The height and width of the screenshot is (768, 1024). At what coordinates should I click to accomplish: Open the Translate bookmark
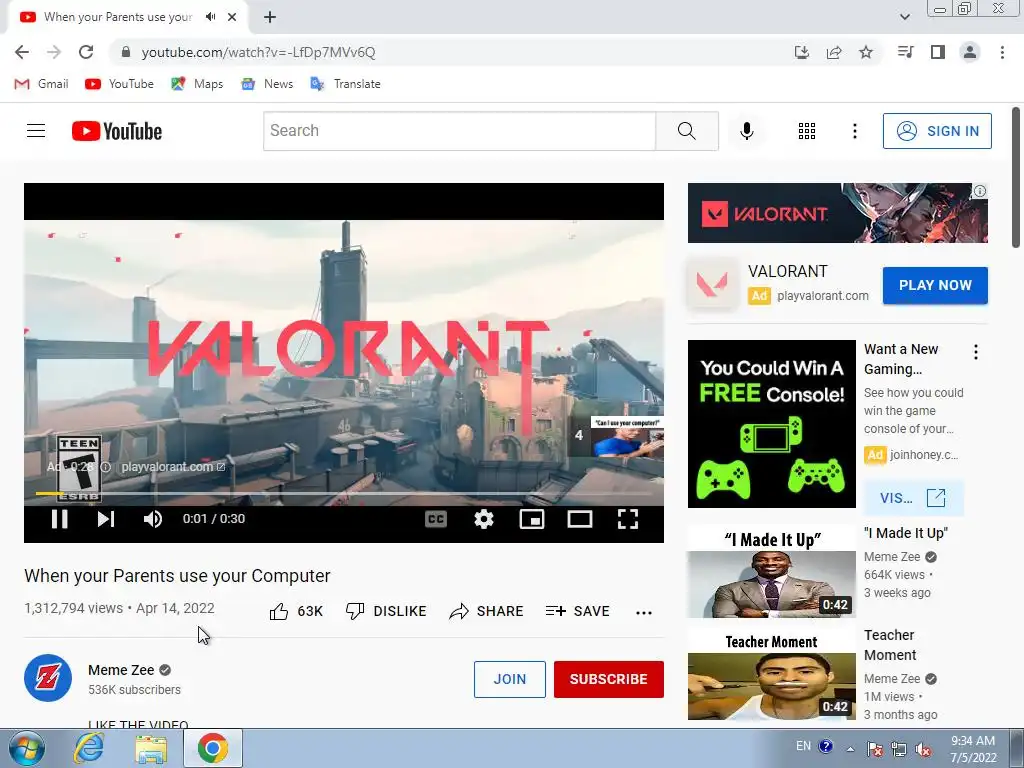(x=345, y=84)
